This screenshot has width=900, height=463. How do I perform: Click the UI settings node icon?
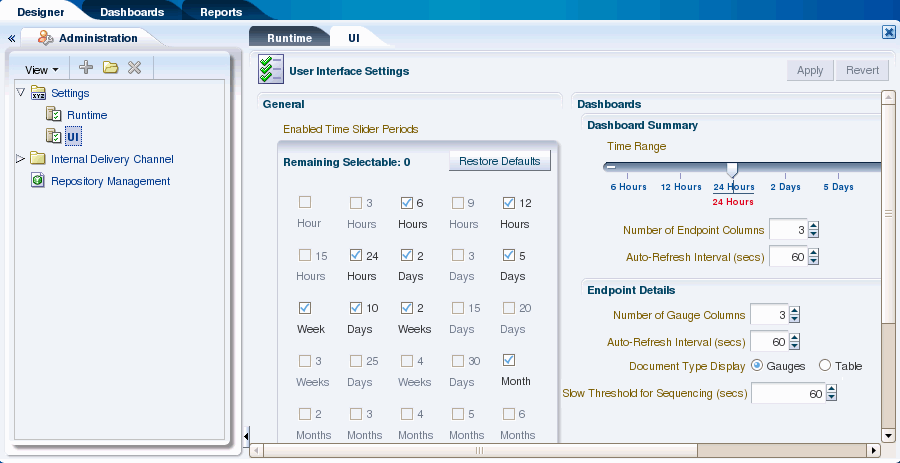pyautogui.click(x=53, y=136)
